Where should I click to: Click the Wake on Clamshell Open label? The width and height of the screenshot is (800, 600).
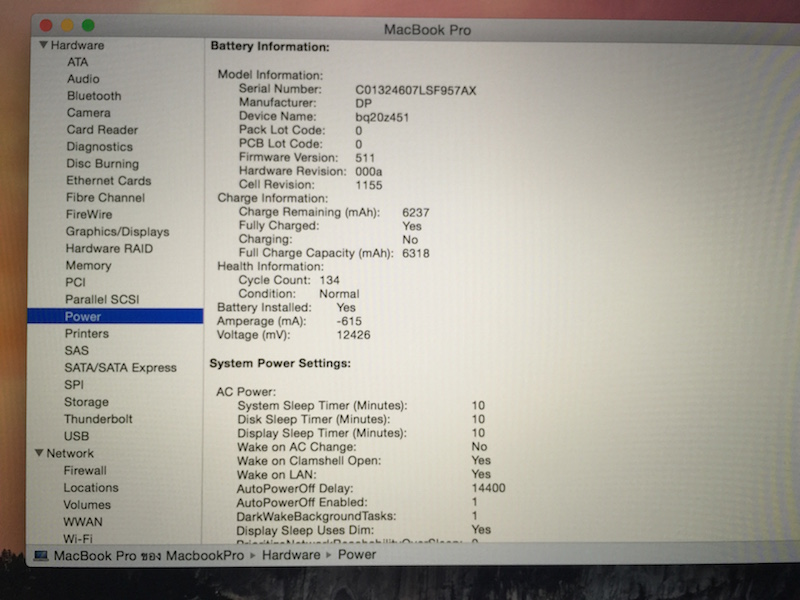point(309,461)
